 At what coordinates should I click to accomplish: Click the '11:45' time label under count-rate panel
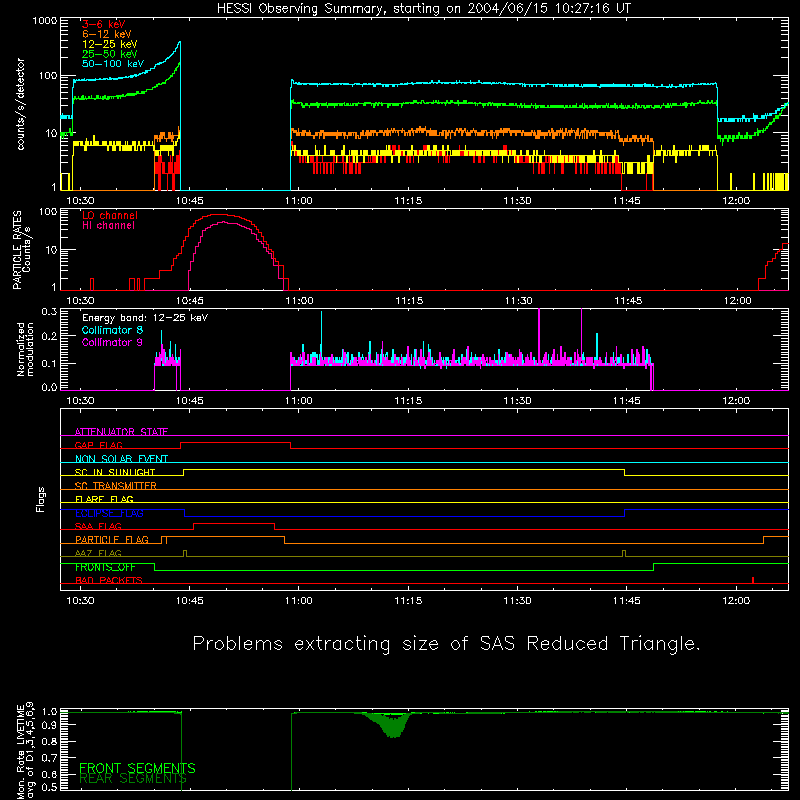tap(627, 201)
